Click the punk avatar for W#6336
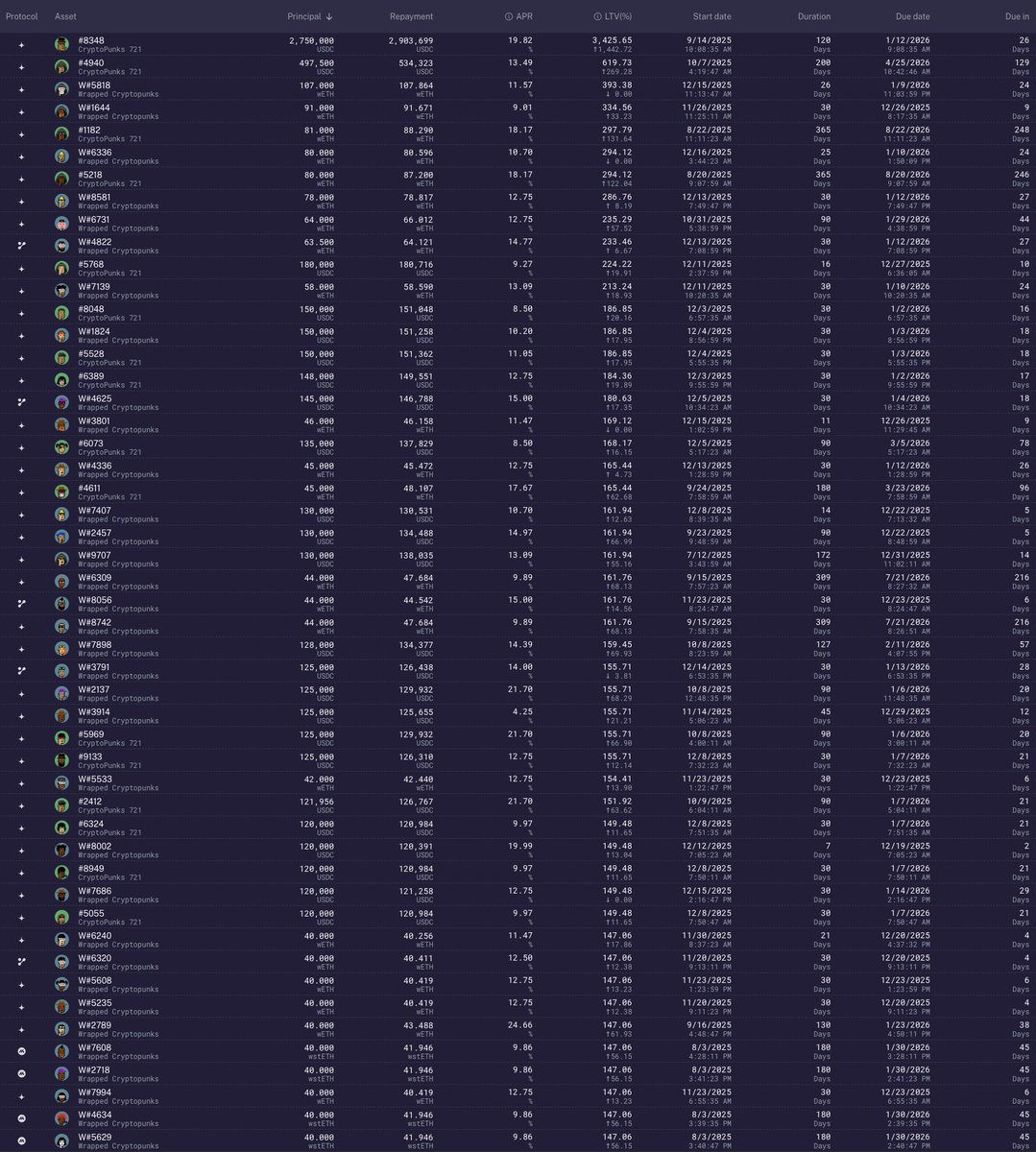The height and width of the screenshot is (1152, 1036). 61,156
